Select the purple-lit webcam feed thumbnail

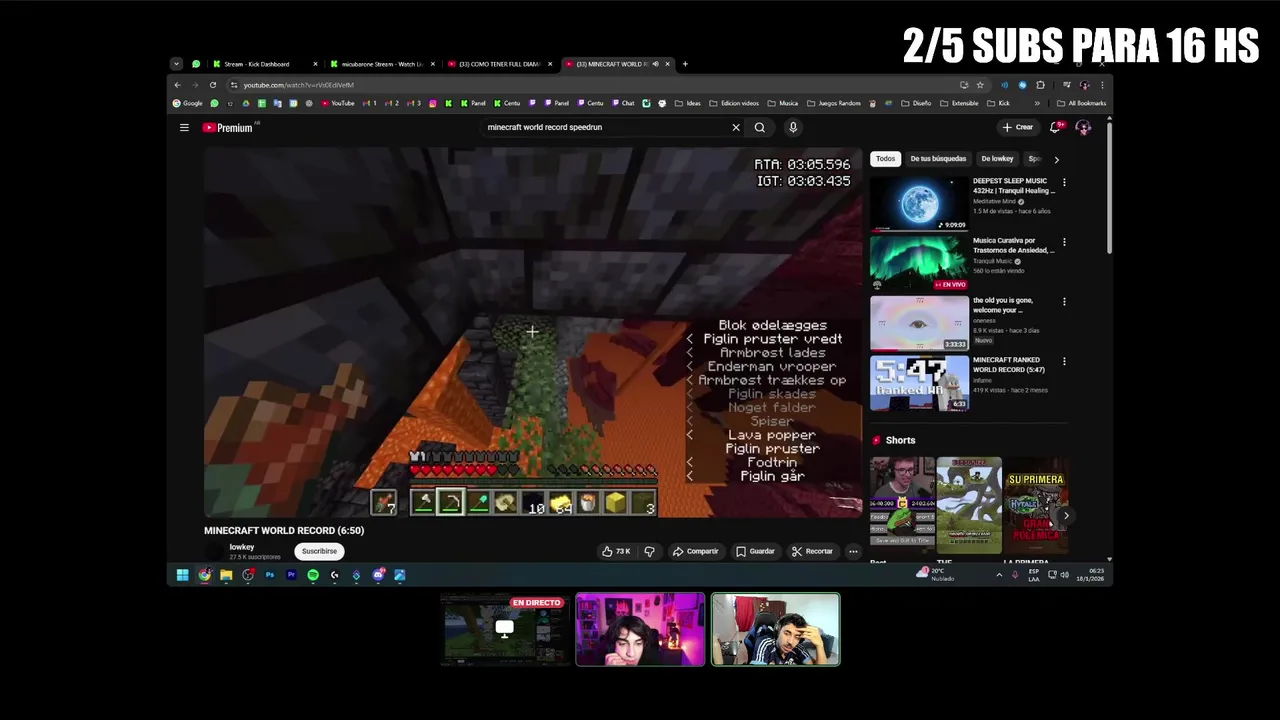tap(640, 629)
